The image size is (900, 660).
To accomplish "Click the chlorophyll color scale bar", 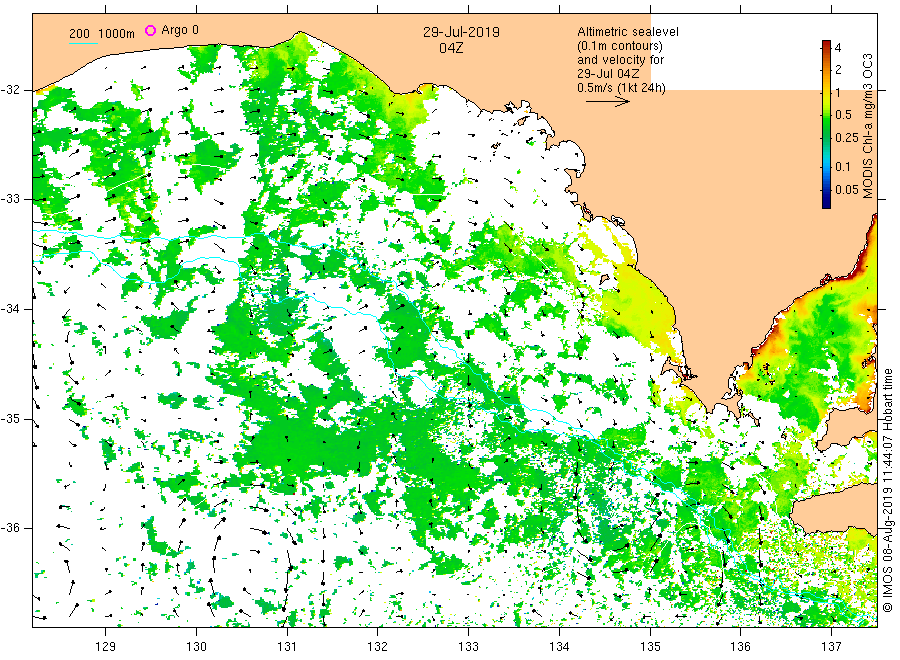I will 826,124.
